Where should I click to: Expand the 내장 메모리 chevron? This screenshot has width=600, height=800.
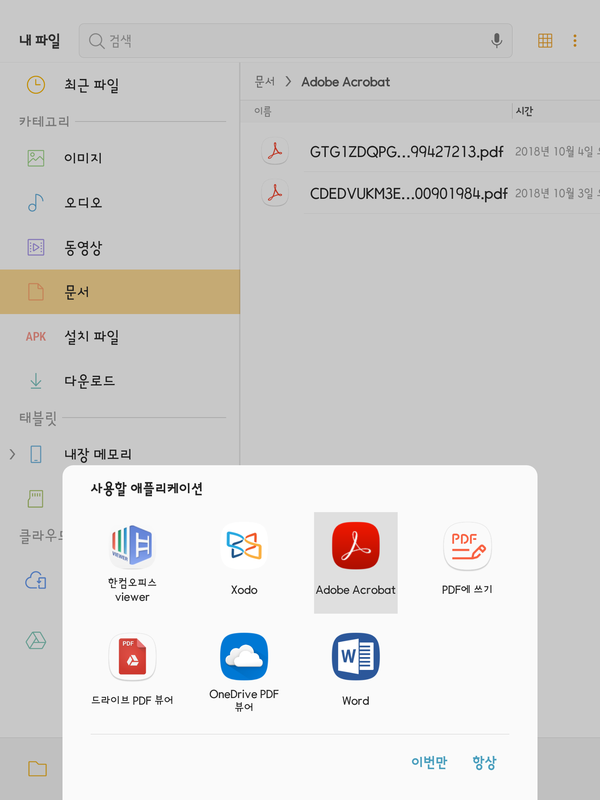click(x=12, y=454)
